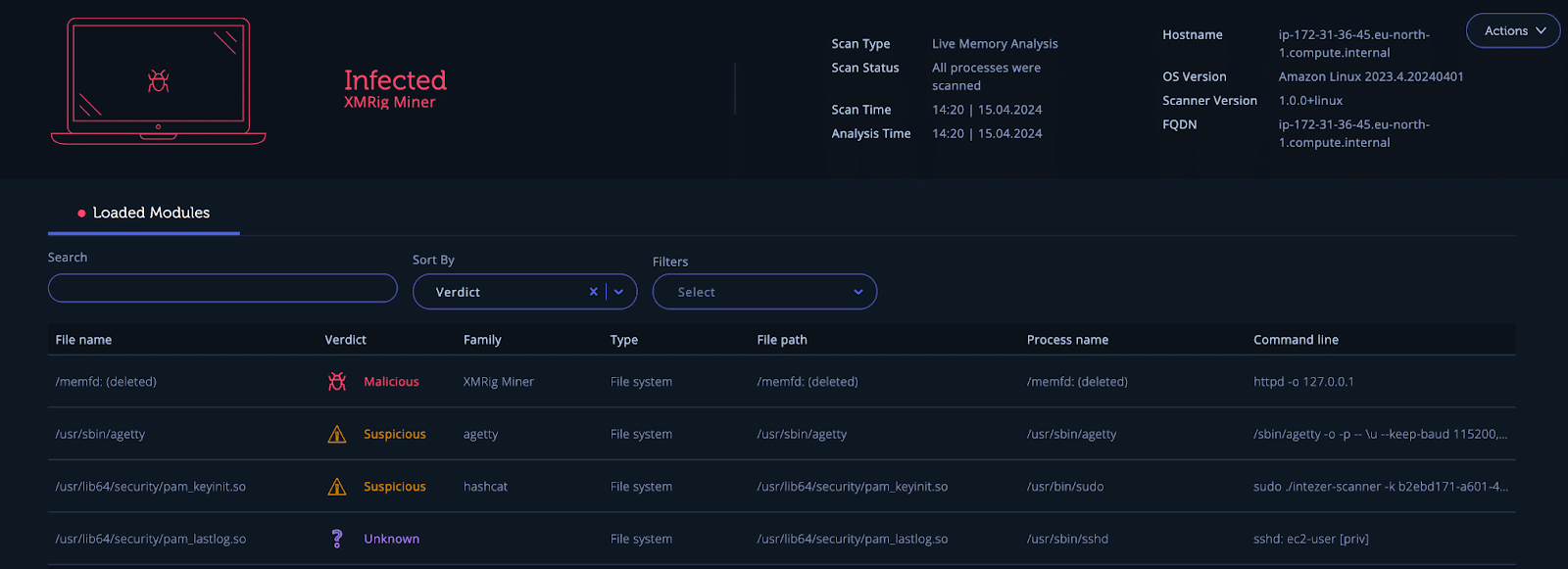The height and width of the screenshot is (569, 1568).
Task: Click the FQDN value text
Action: [1354, 133]
